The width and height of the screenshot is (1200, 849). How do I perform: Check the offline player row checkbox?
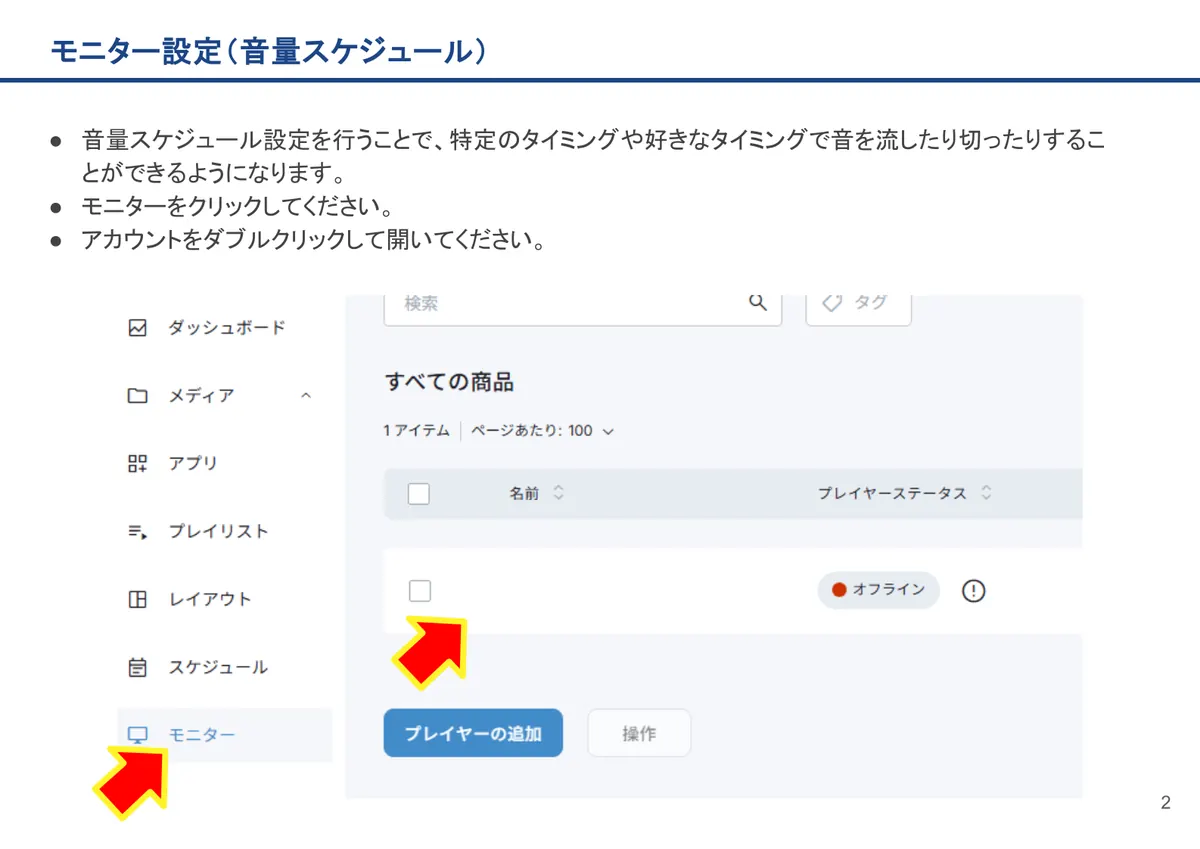pos(420,591)
